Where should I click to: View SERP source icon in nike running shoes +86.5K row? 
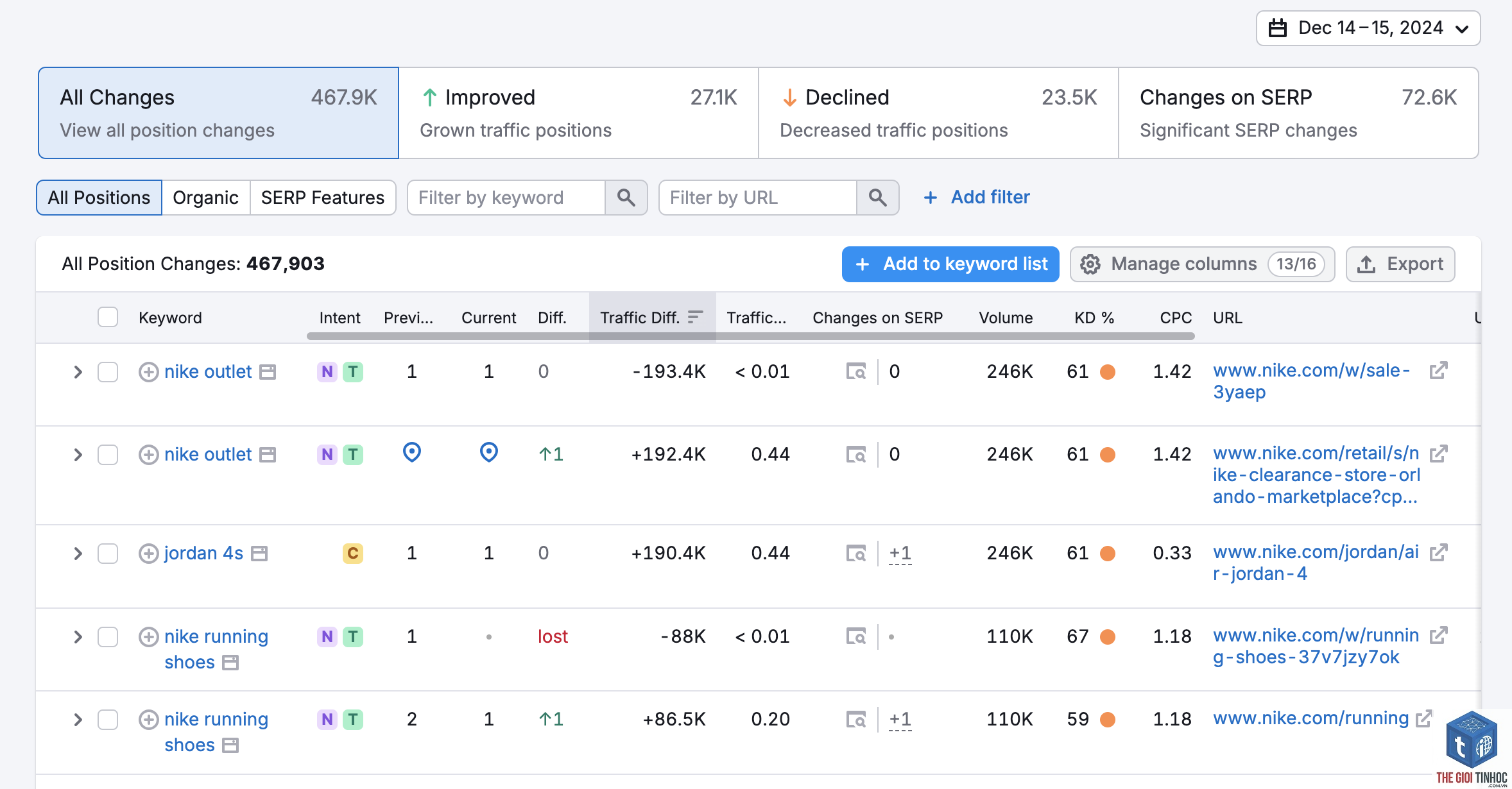tap(855, 720)
